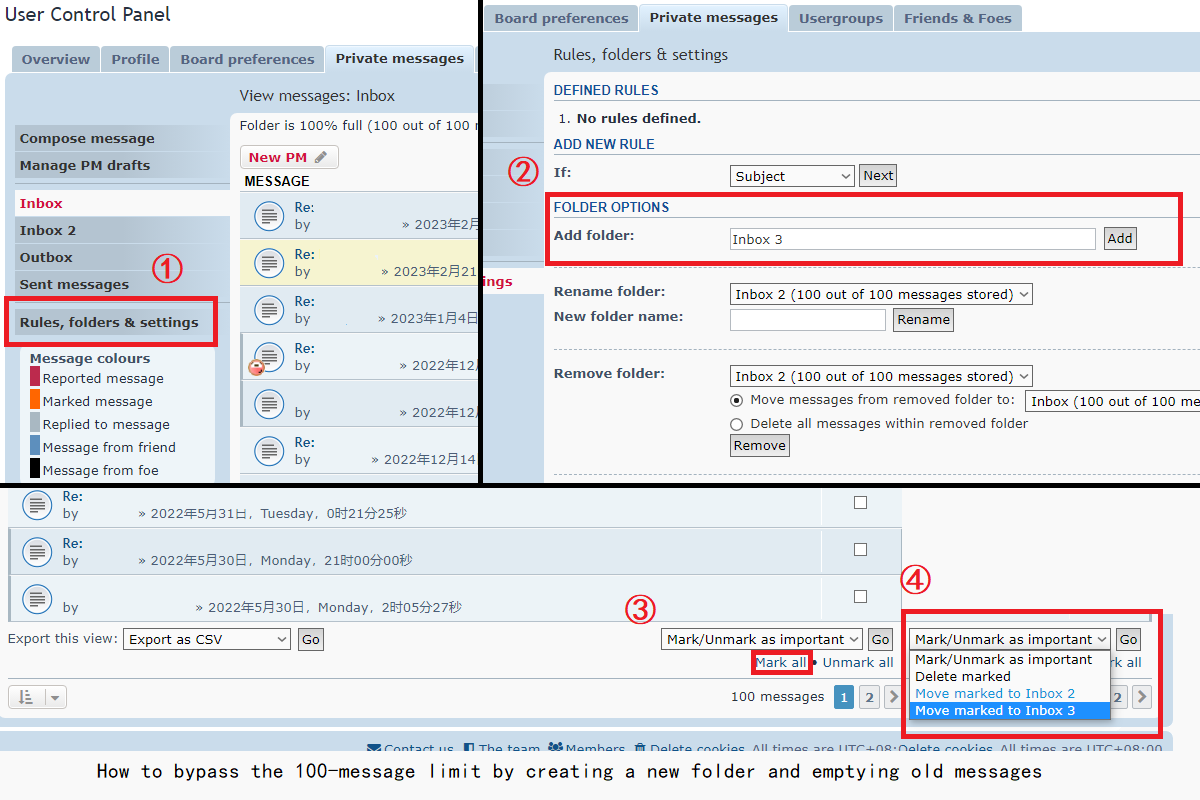
Task: Open the 'If' rule dropdown showing Subject
Action: [792, 176]
